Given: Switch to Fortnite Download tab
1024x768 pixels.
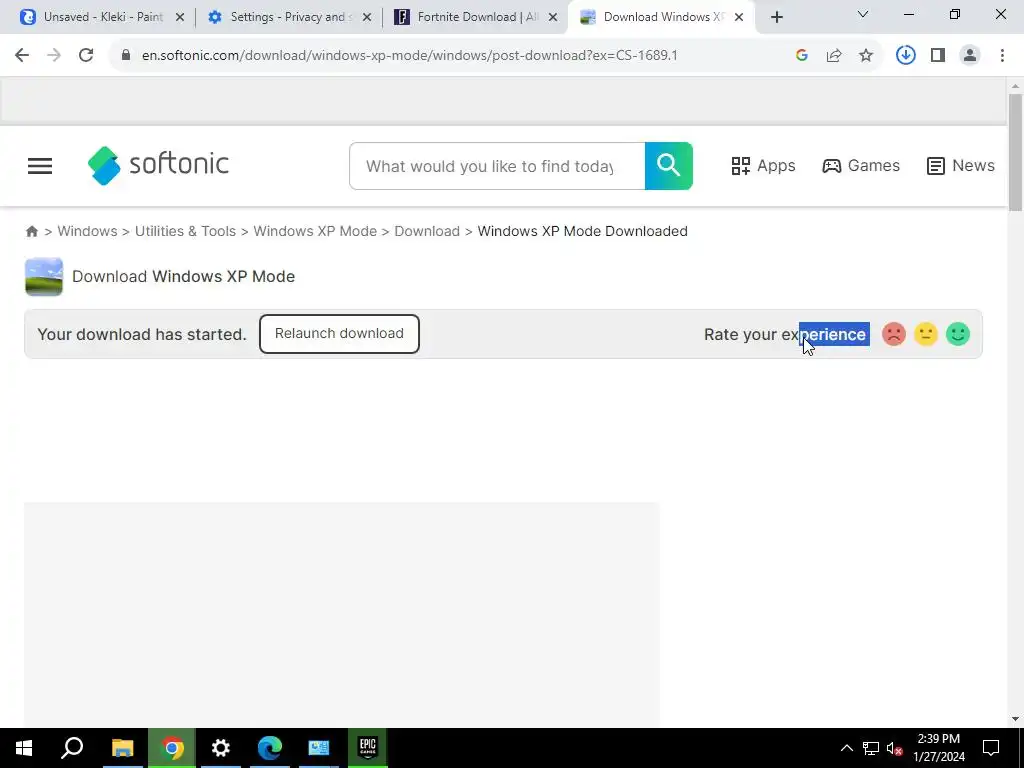Looking at the screenshot, I should click(475, 17).
